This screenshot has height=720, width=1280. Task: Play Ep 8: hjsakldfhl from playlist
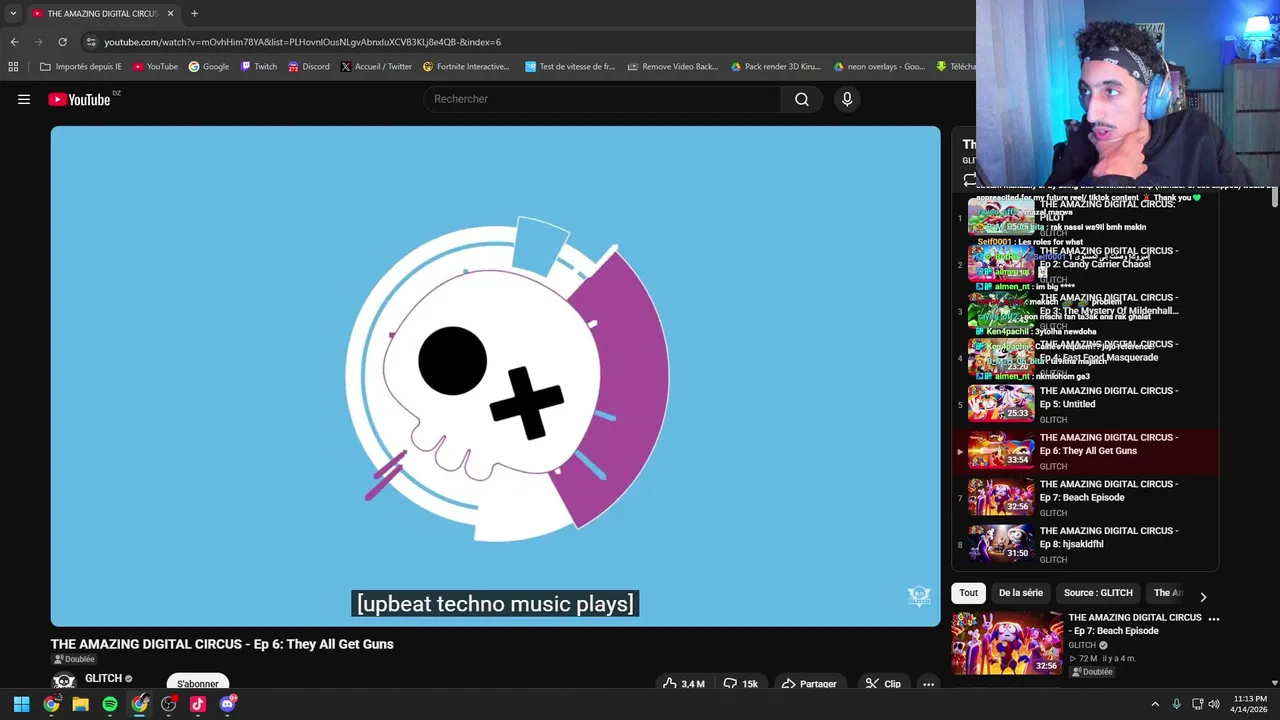coord(1085,544)
